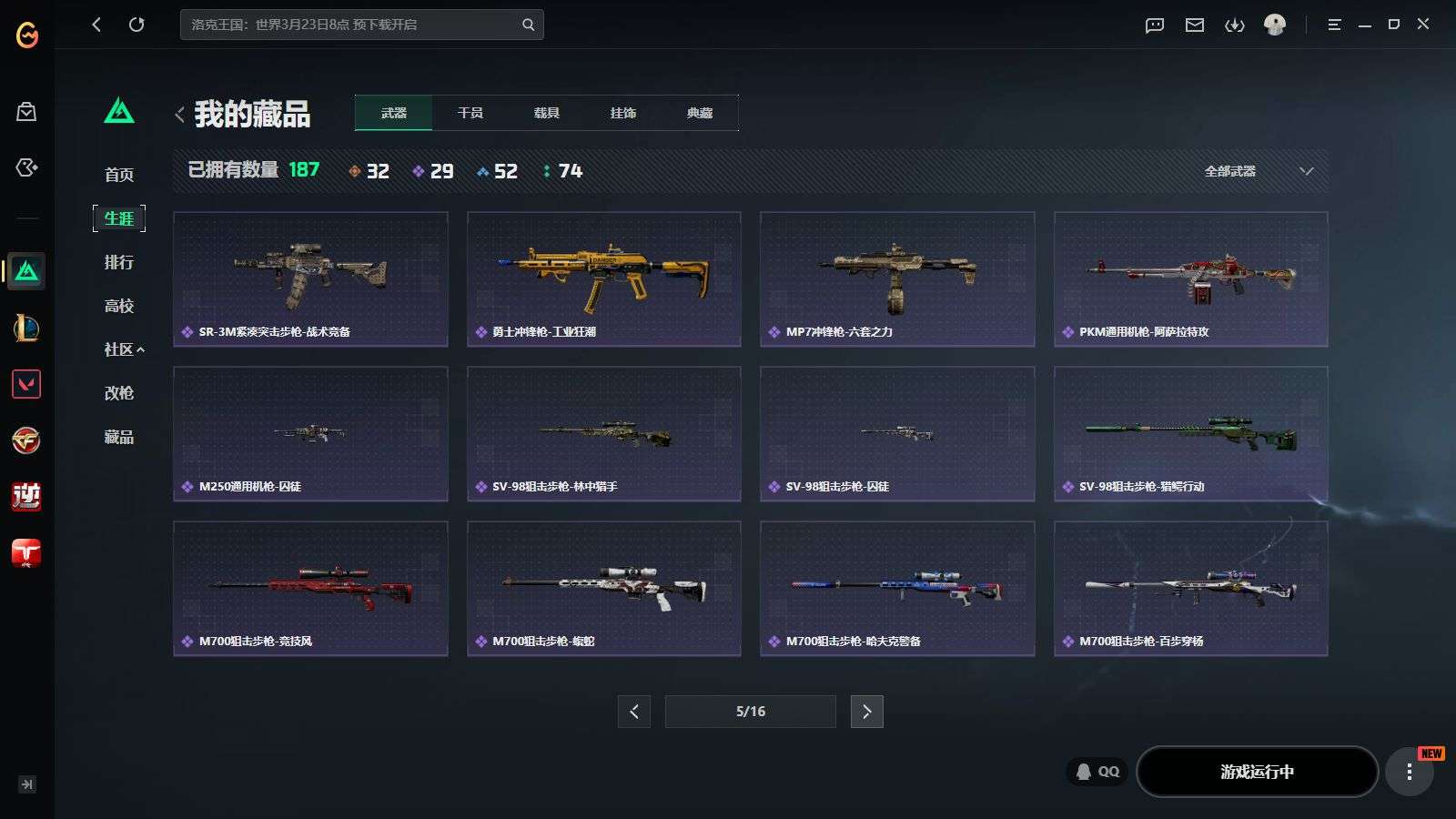Click the QQ button
1456x819 pixels.
pos(1097,772)
